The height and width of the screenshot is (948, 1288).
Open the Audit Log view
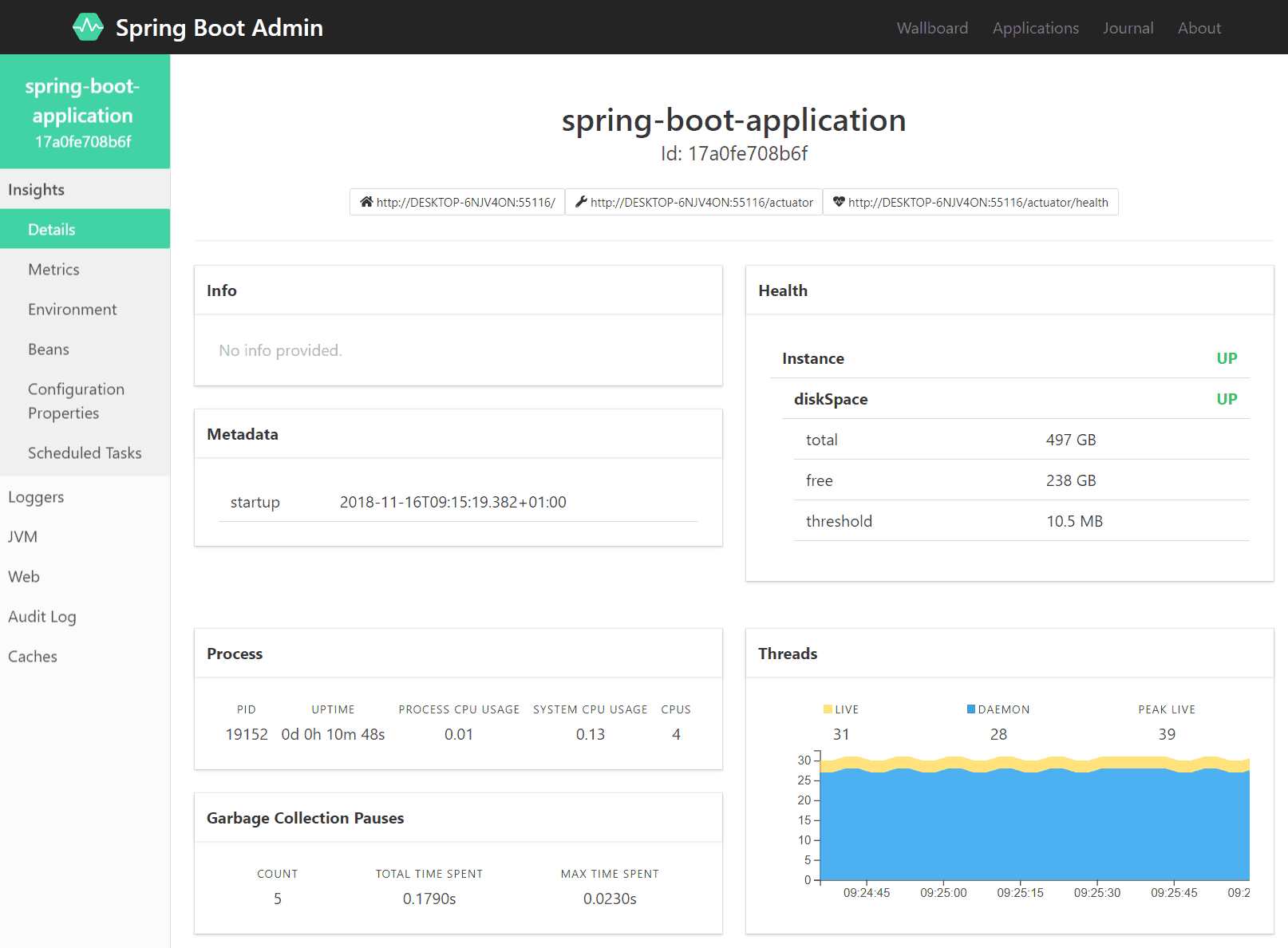tap(42, 617)
